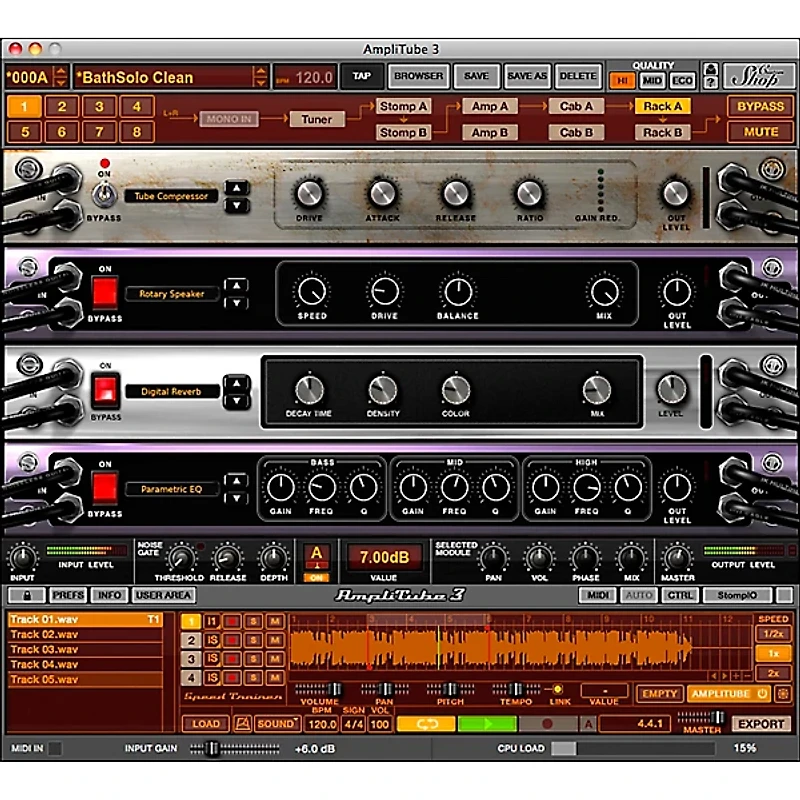This screenshot has width=800, height=800.
Task: Click the lock icon above the track list
Action: click(x=27, y=595)
